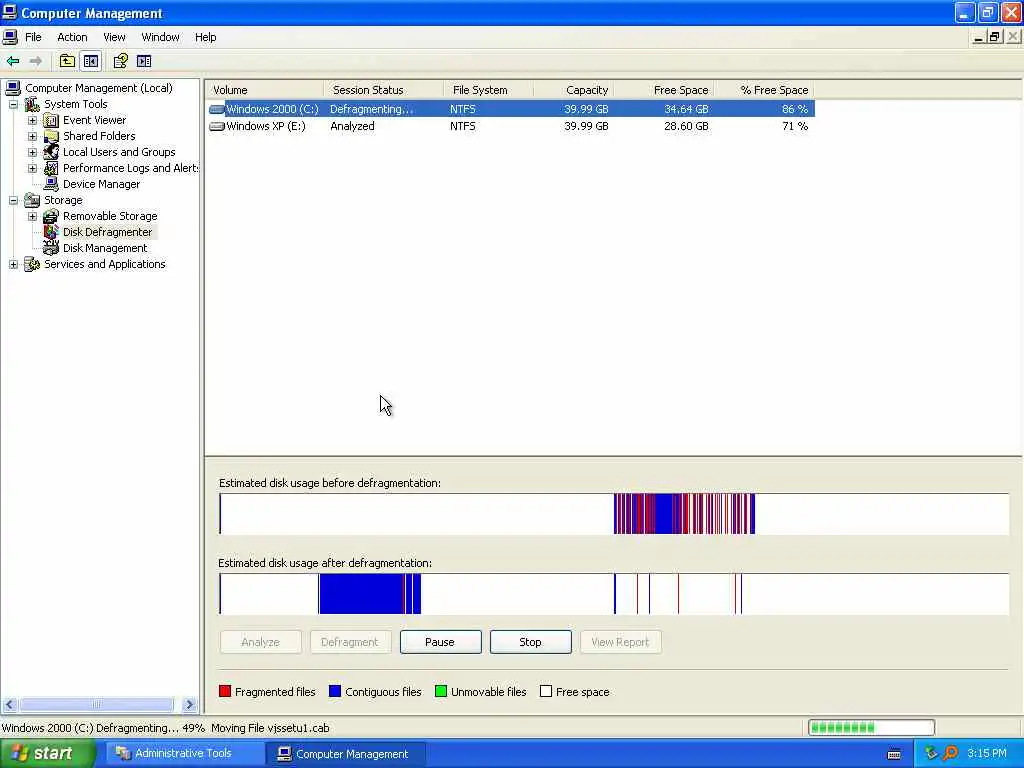The width and height of the screenshot is (1024, 768).
Task: Open the View menu
Action: tap(114, 37)
